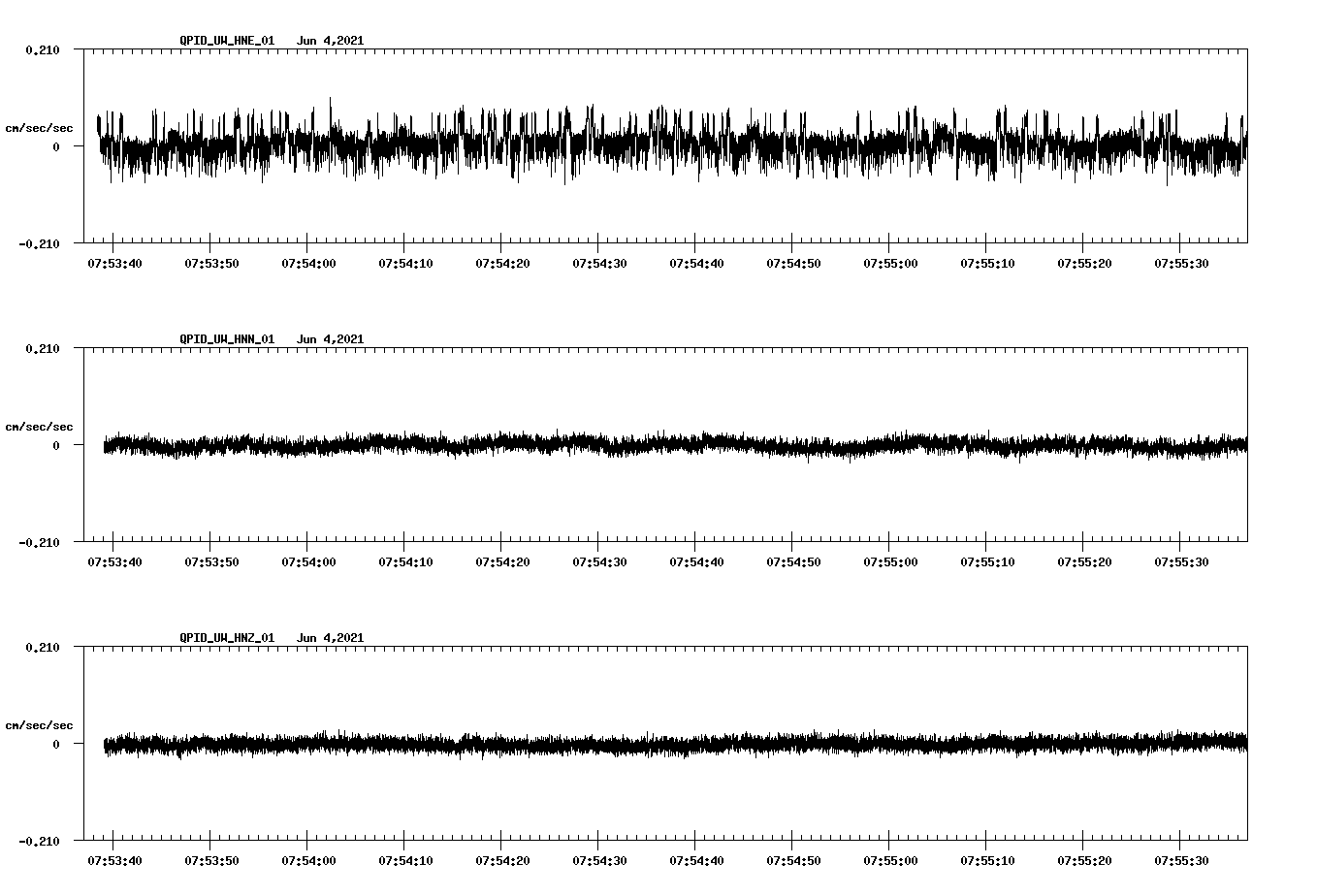Image resolution: width=1317 pixels, height=896 pixels.
Task: Select 07:54:10 time label under HNE plot
Action: [405, 264]
